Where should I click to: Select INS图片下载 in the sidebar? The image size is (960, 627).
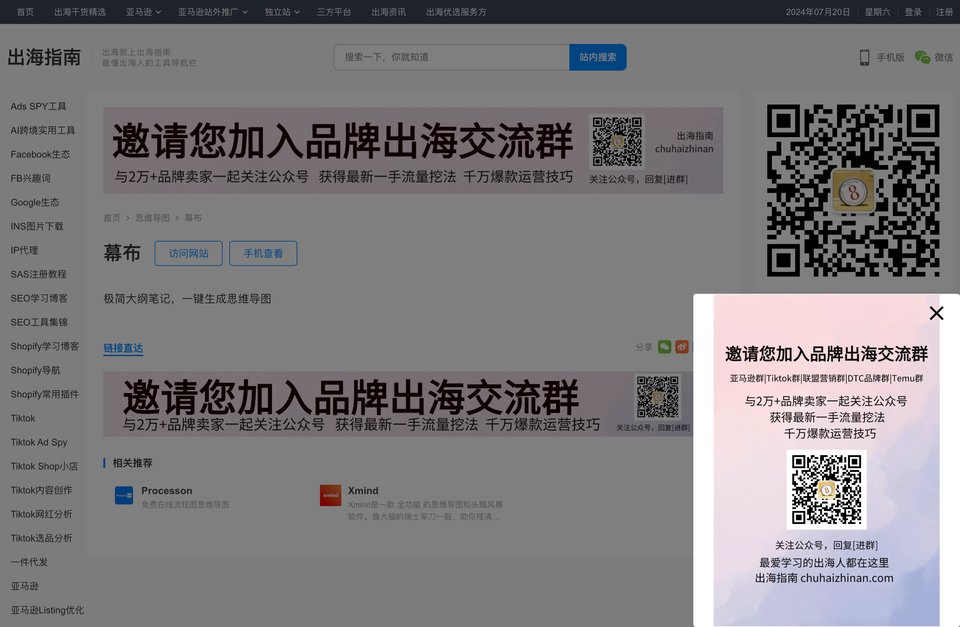[x=37, y=226]
